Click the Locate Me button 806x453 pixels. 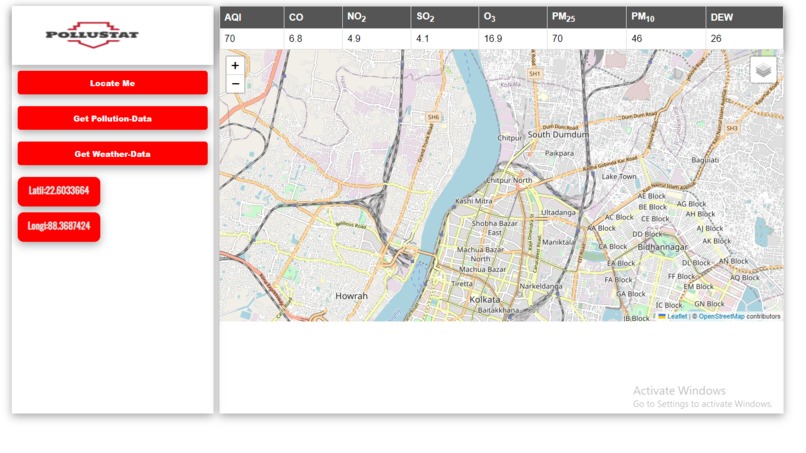pos(113,83)
